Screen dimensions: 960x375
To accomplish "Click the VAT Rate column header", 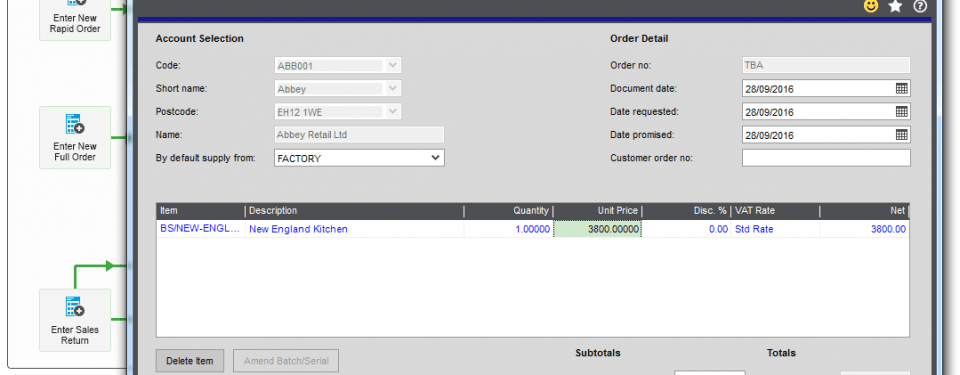I will (x=775, y=211).
